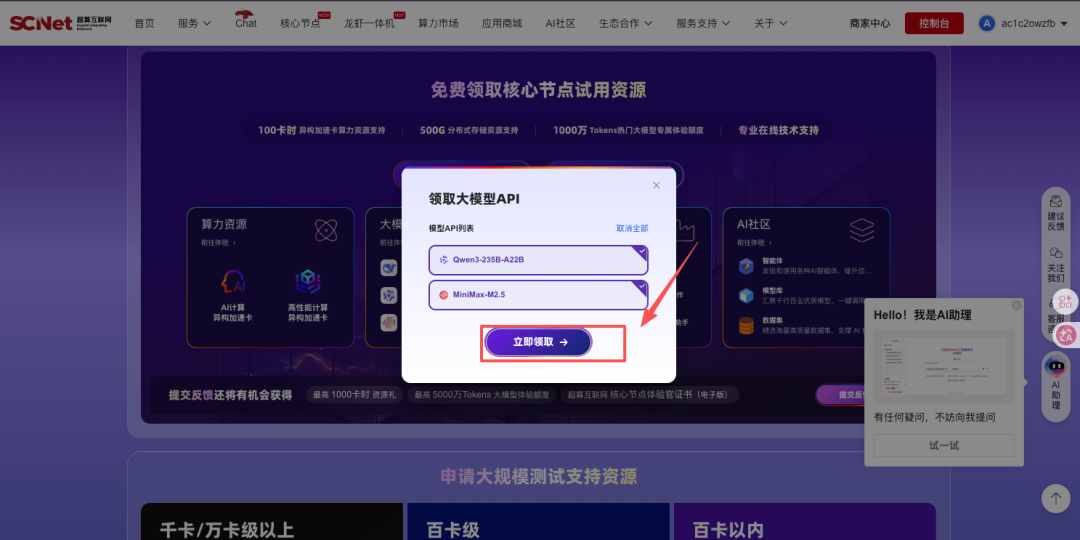Screen dimensions: 1080x540
Task: Click the 千卡/万卡级以上 card
Action: tap(272, 521)
